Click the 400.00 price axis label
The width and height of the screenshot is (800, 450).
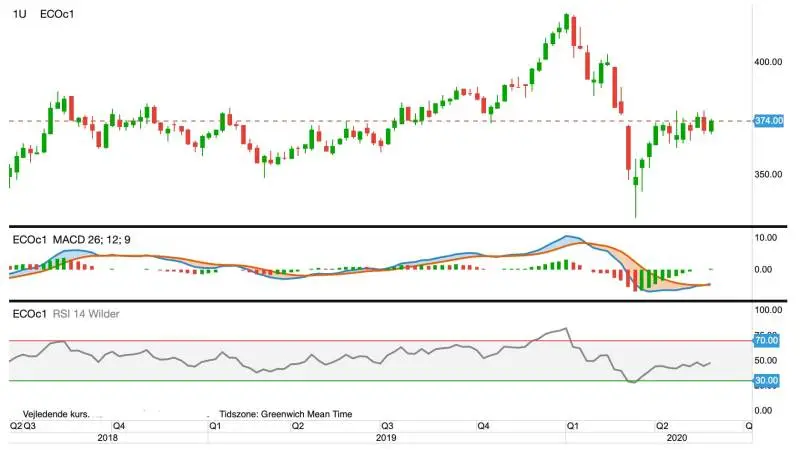point(768,62)
